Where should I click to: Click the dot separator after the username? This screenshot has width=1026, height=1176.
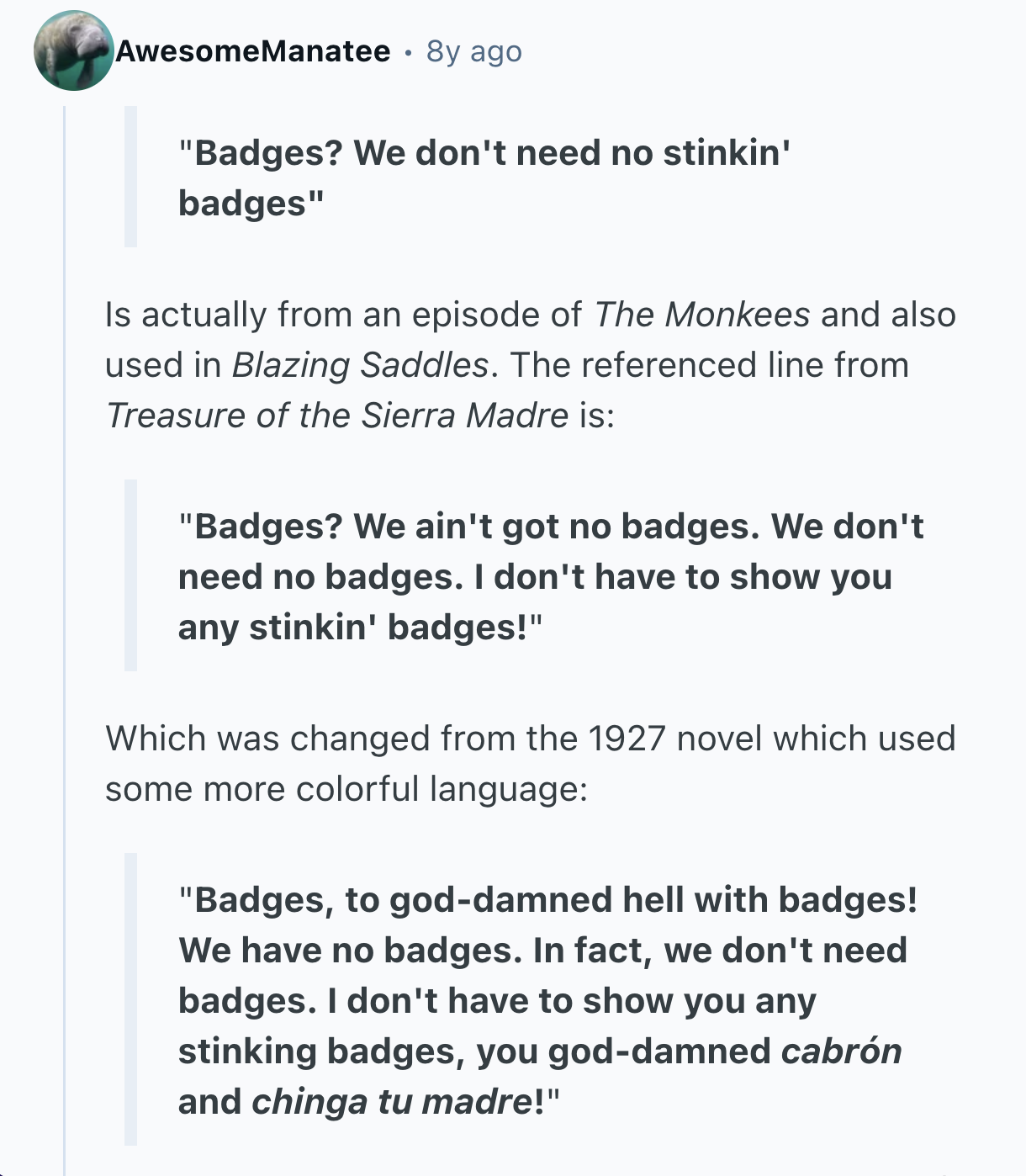pos(408,52)
